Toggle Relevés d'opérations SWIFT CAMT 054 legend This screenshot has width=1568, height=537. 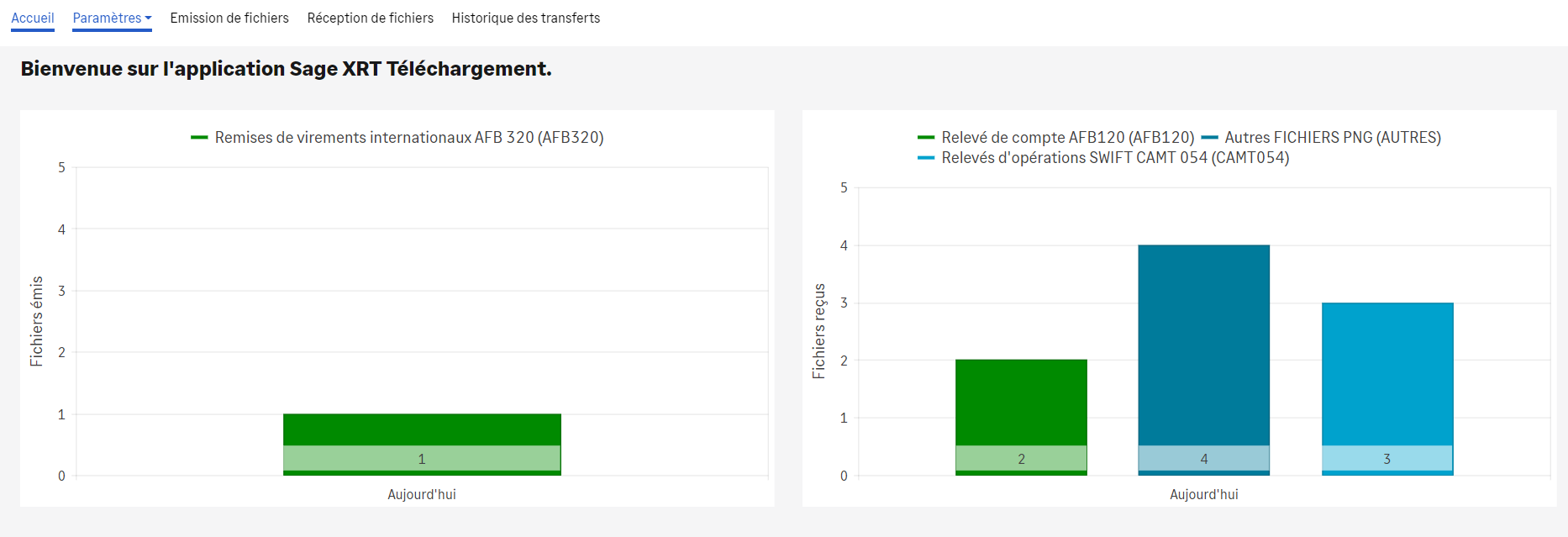point(1114,157)
